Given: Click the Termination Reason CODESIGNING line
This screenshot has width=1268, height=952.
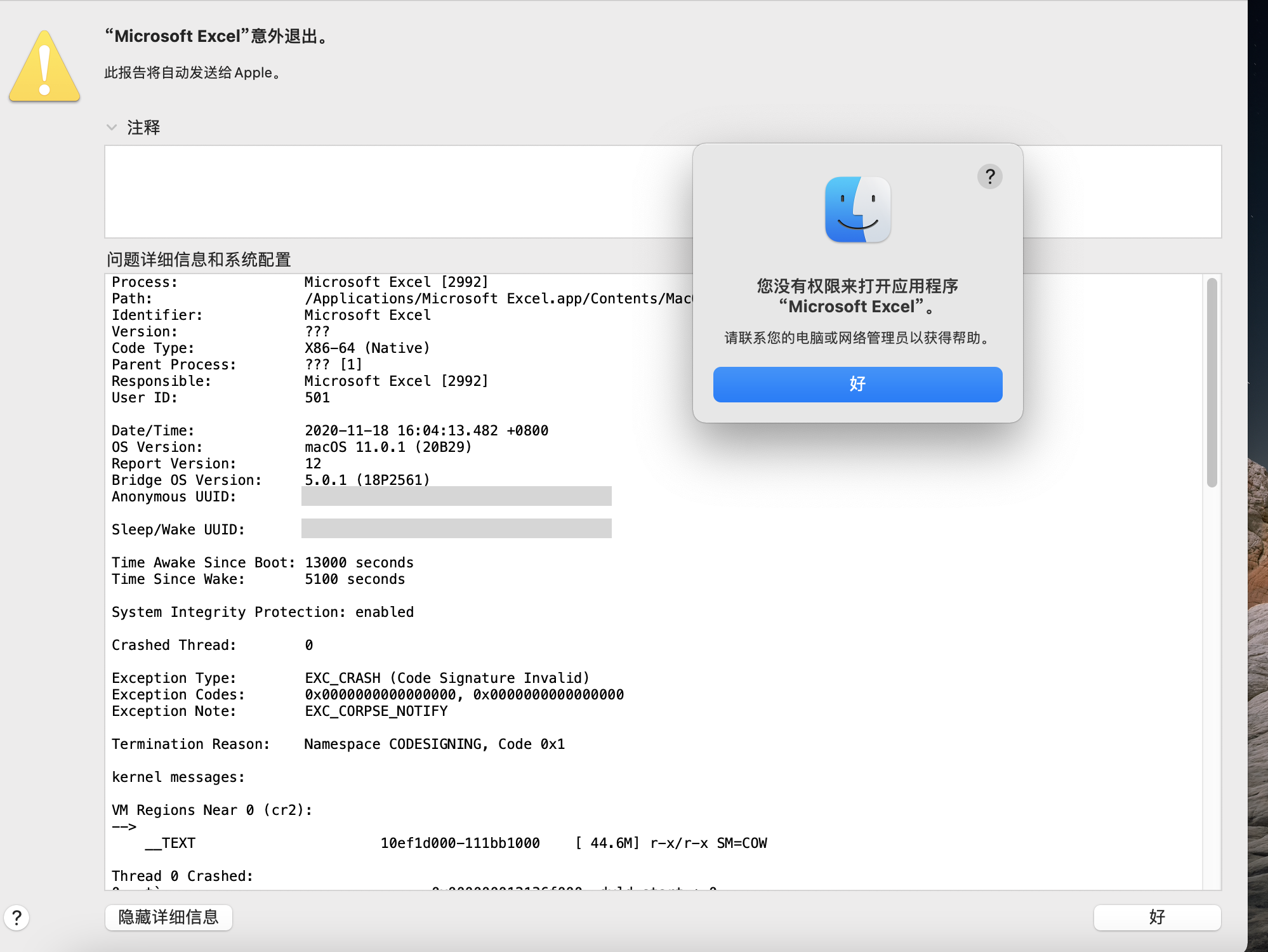Looking at the screenshot, I should 434,744.
